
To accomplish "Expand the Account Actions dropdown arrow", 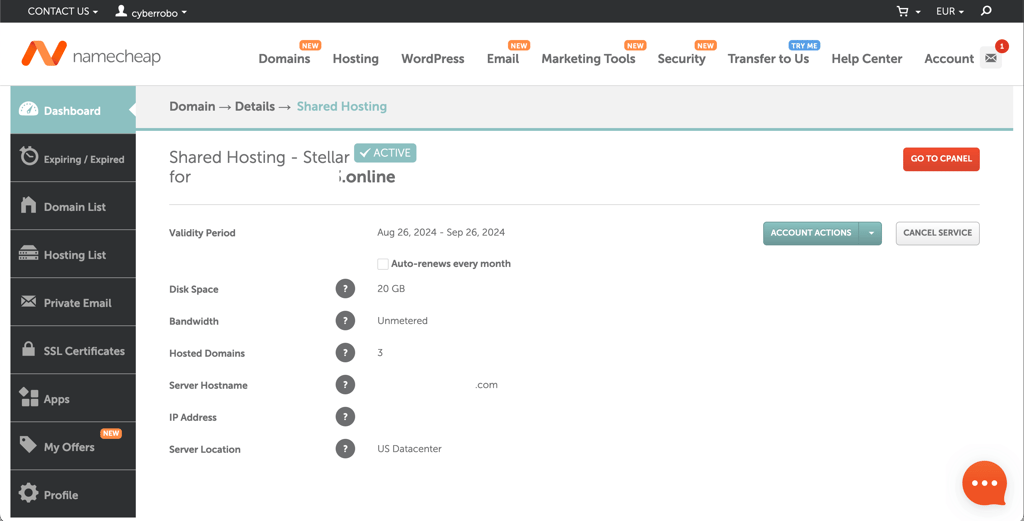I will (871, 233).
